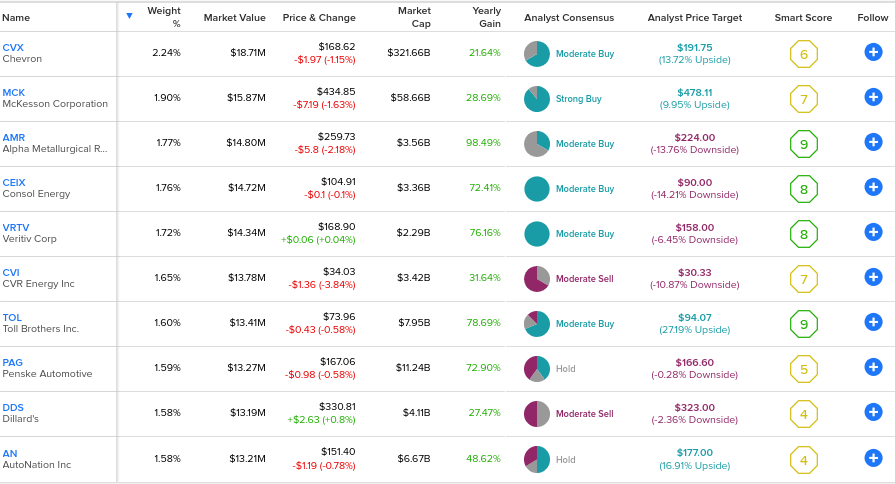Select the 1.65% weight value

pyautogui.click(x=167, y=277)
